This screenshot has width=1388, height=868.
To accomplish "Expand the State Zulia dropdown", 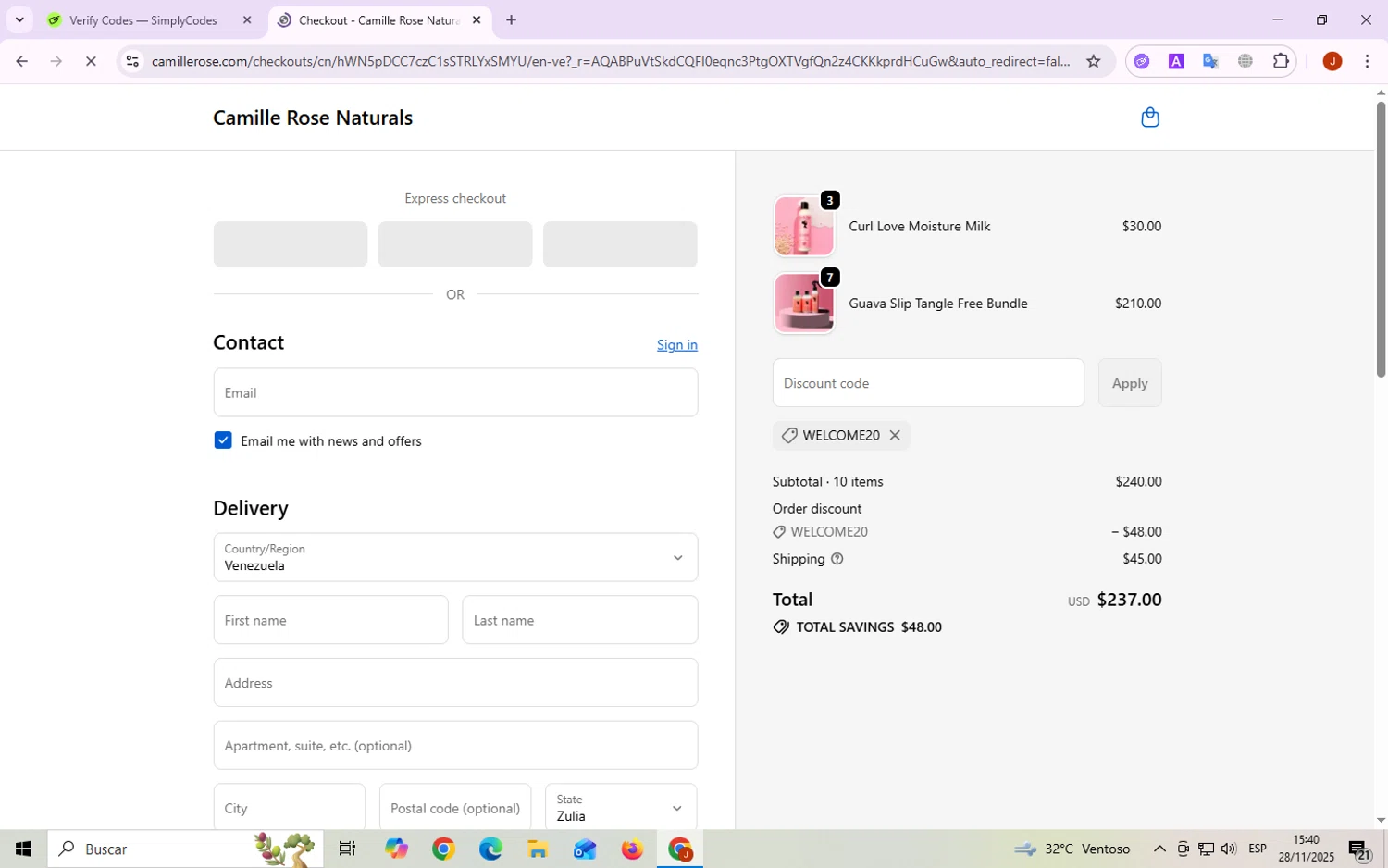I will (621, 808).
